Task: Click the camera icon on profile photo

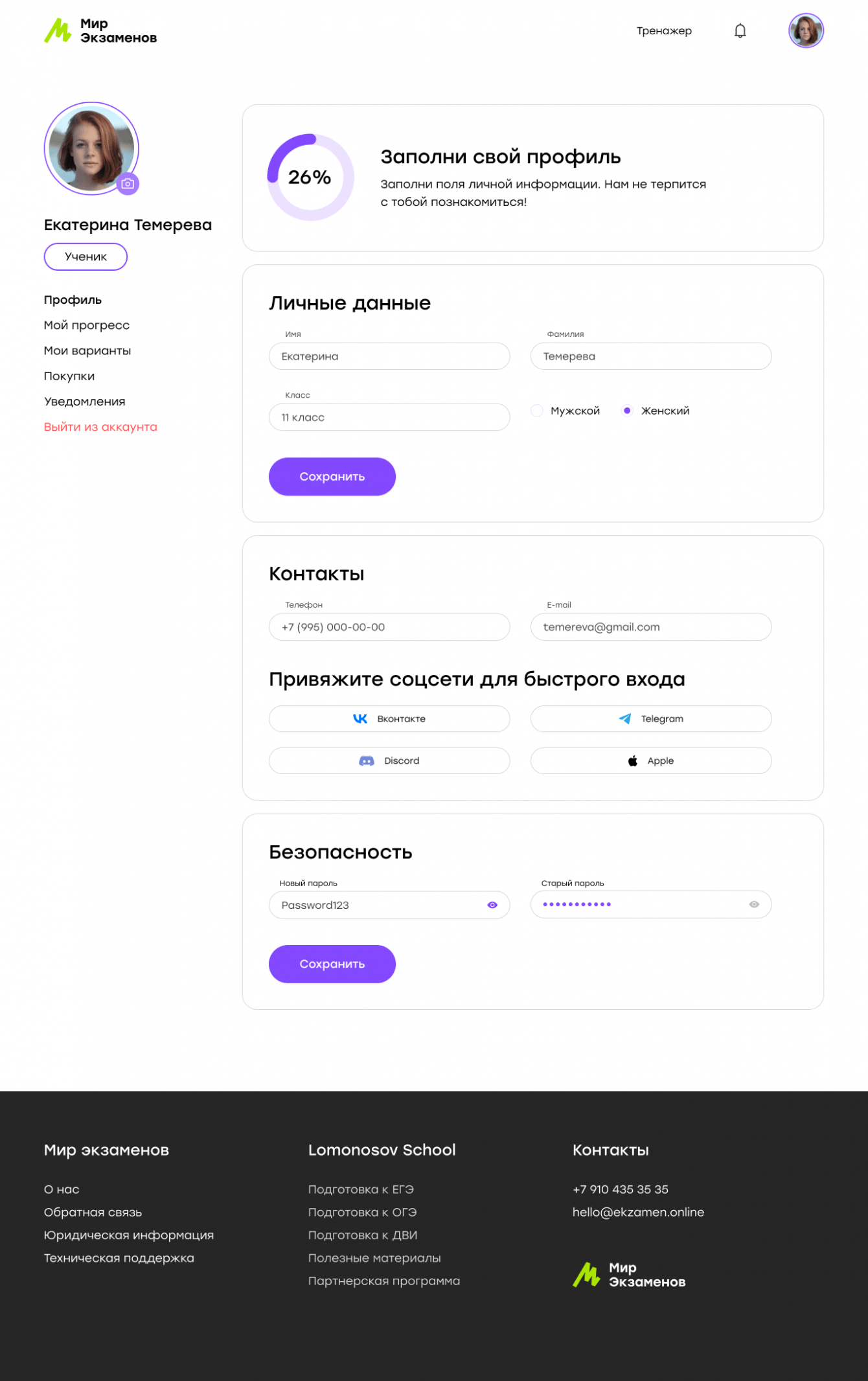Action: pyautogui.click(x=128, y=184)
